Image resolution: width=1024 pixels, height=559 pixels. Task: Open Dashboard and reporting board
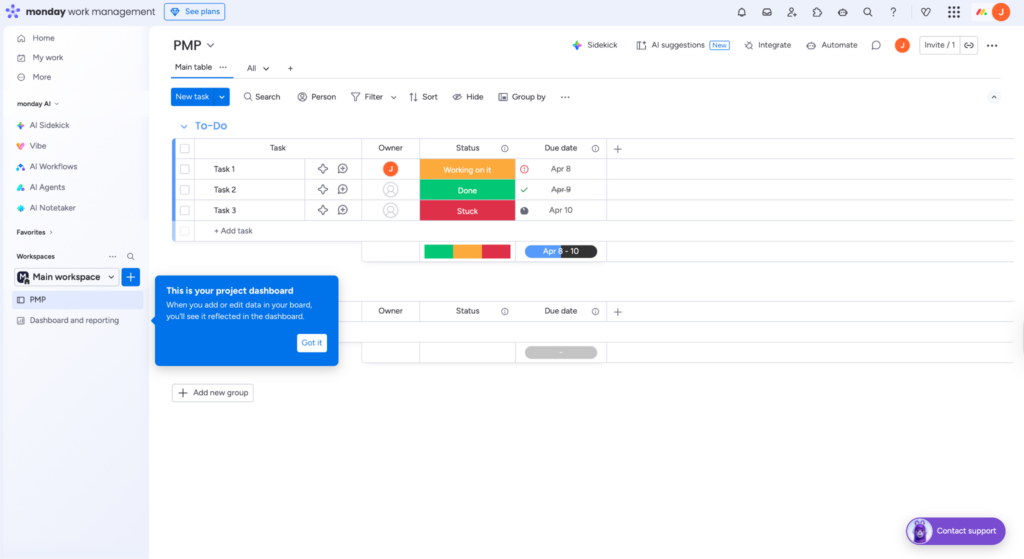click(74, 320)
